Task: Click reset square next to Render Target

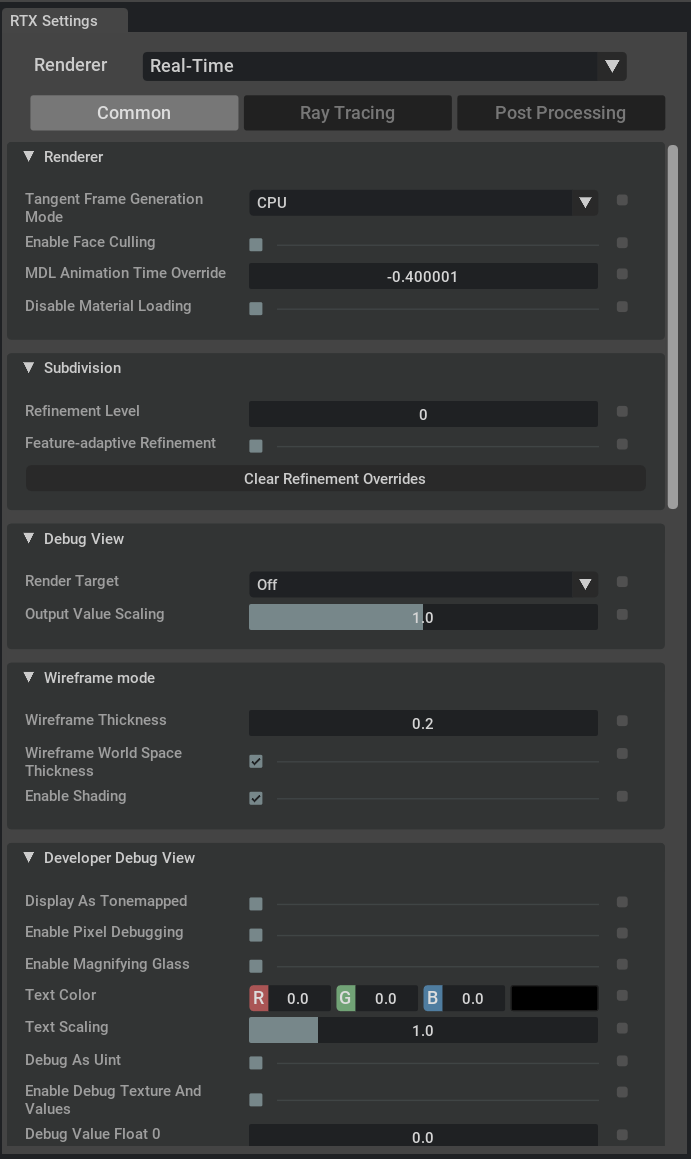Action: point(622,582)
